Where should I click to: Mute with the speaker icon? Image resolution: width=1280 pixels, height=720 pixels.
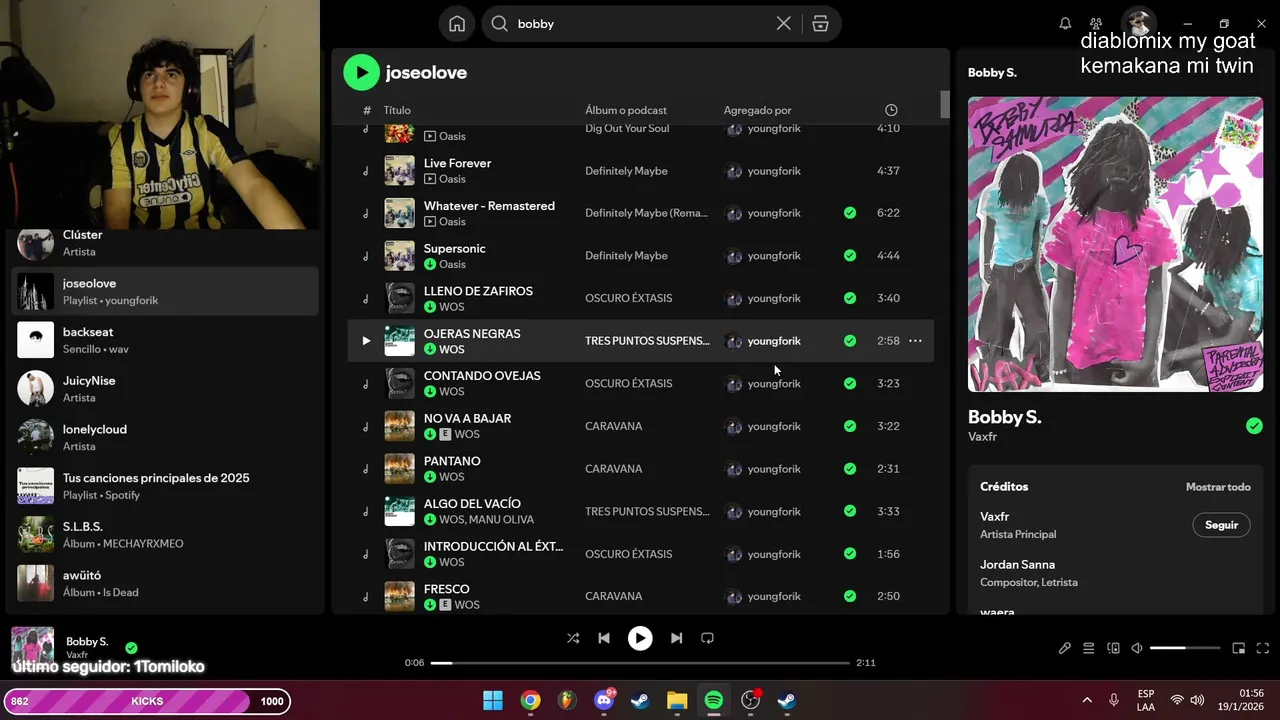point(1137,648)
